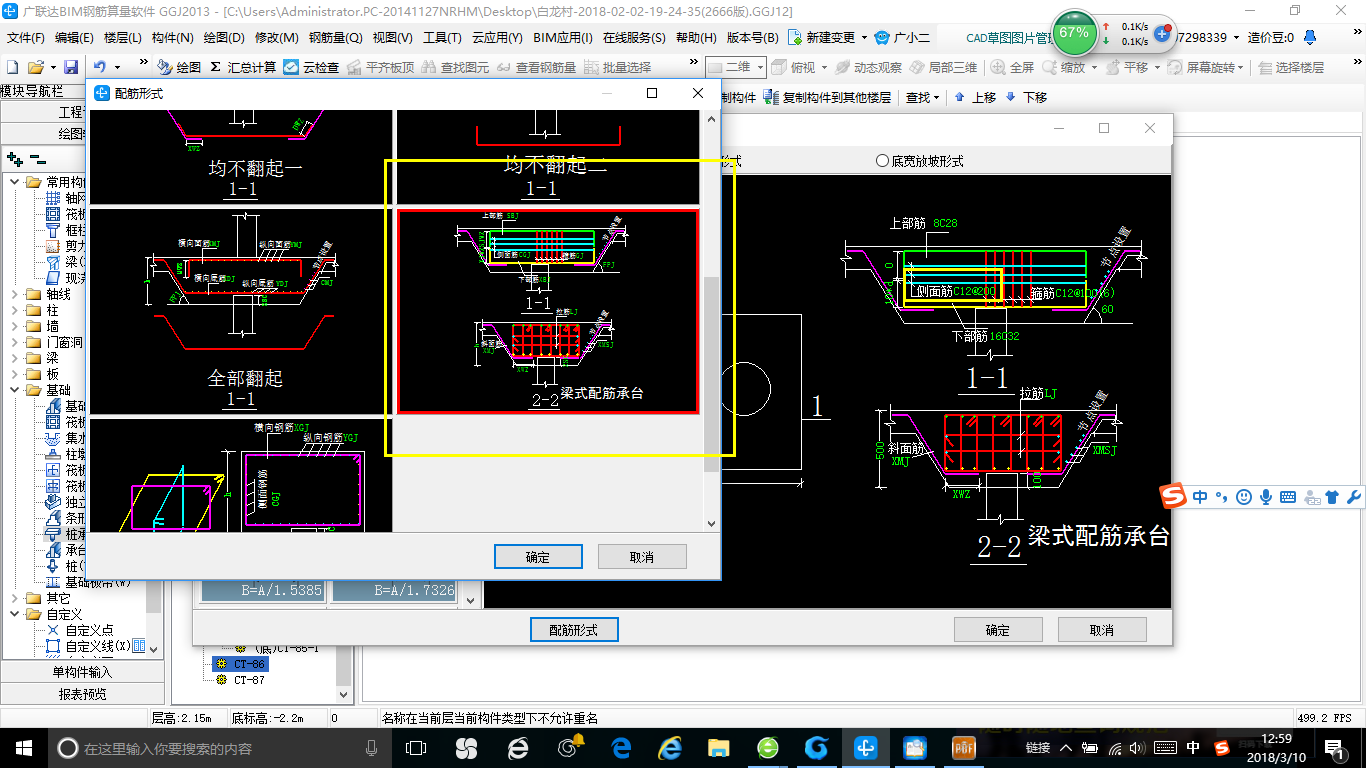Open 钢筋量(Q) menu
The height and width of the screenshot is (768, 1366).
335,38
